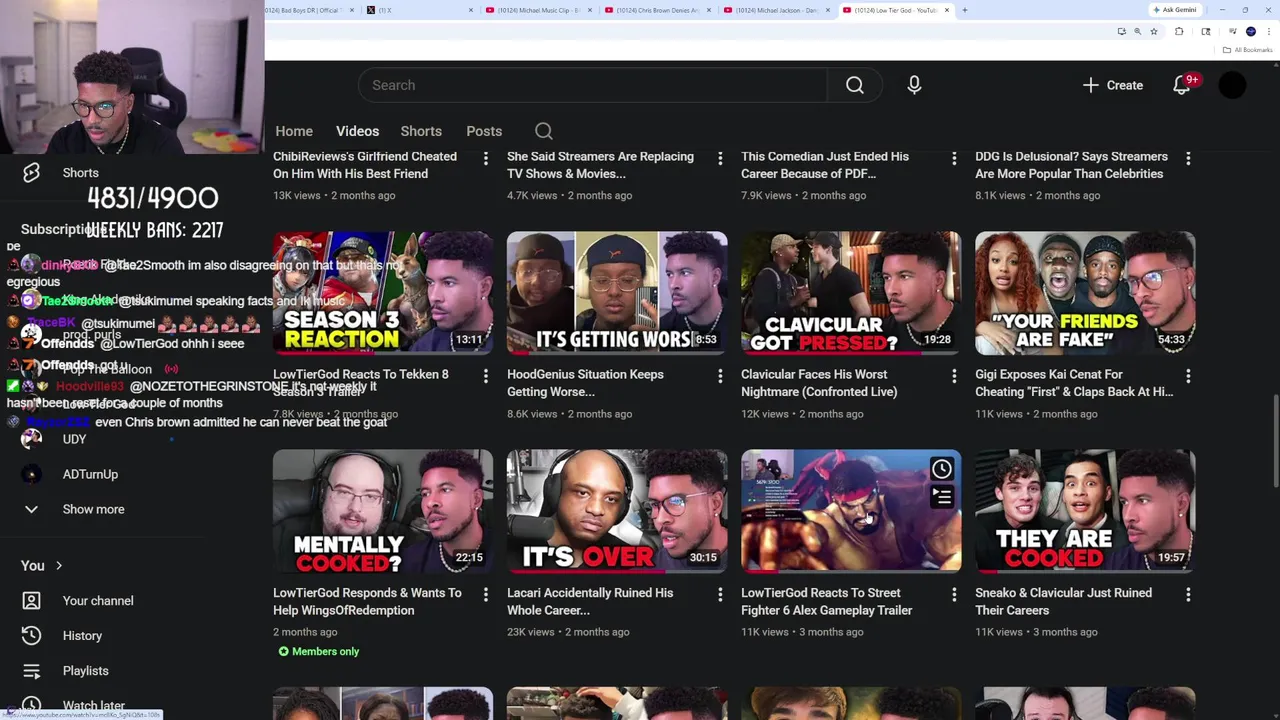Click Ask Gemini in browser

pos(1175,10)
